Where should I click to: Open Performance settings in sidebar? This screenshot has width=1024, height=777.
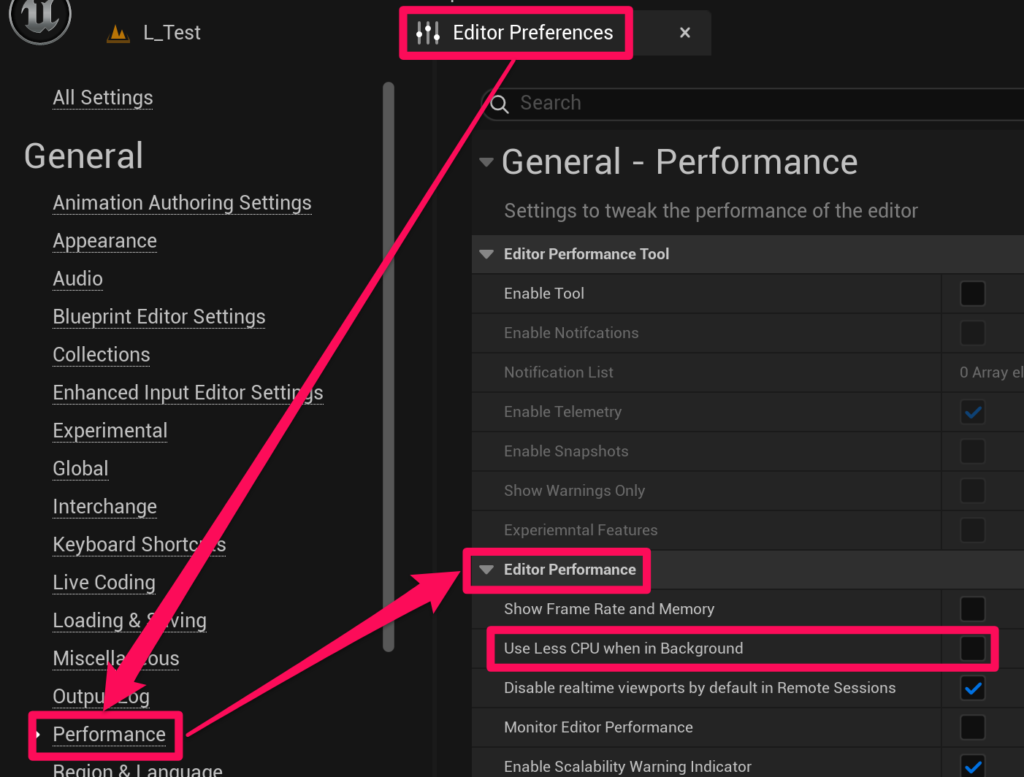(109, 734)
